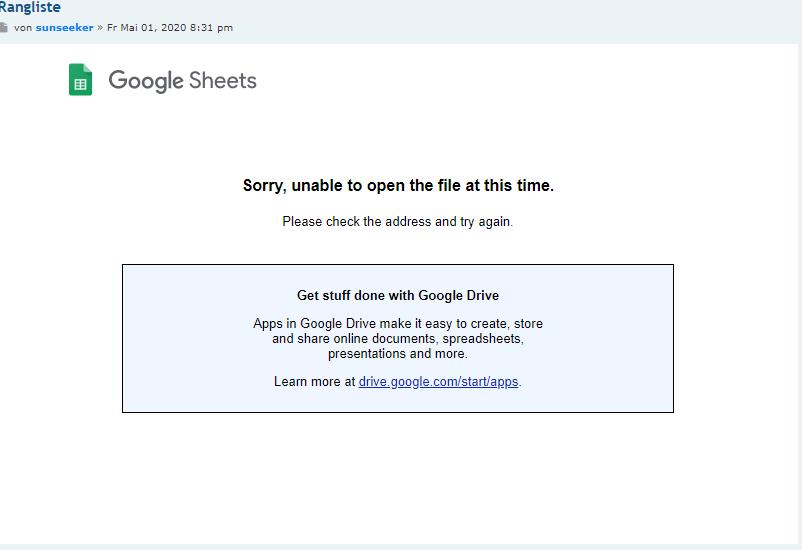The height and width of the screenshot is (550, 802).
Task: Click the green Google Sheets icon
Action: click(x=80, y=80)
